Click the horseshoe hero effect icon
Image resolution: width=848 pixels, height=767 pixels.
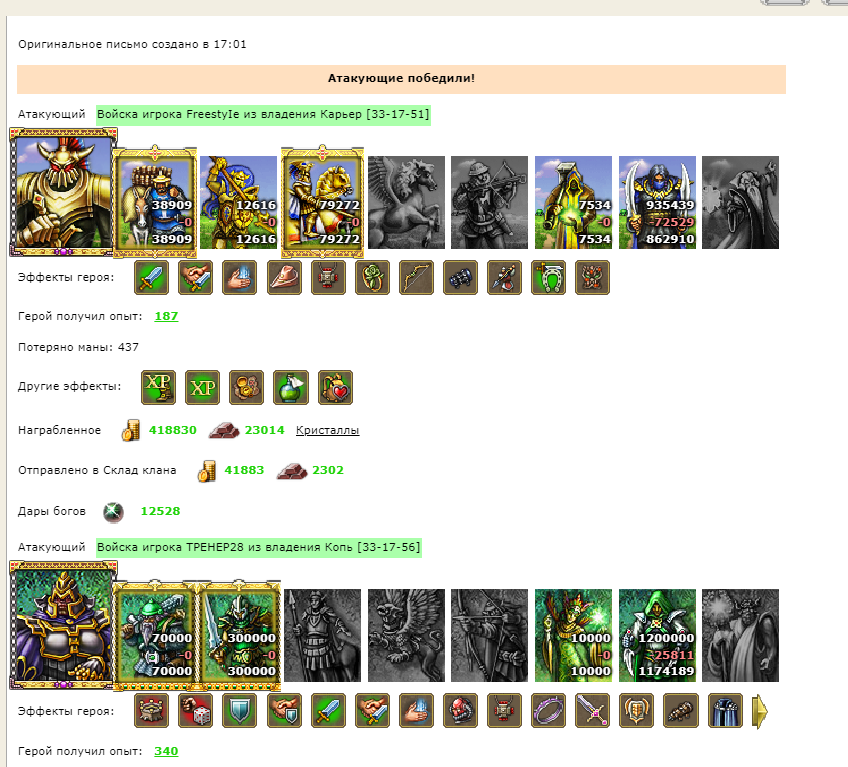(548, 277)
